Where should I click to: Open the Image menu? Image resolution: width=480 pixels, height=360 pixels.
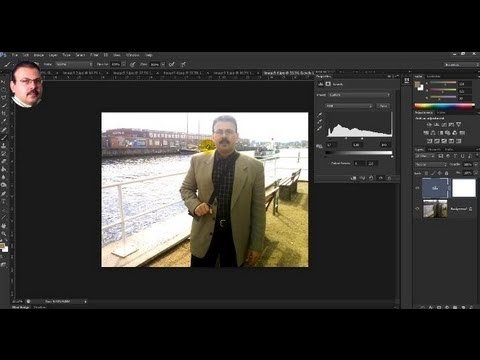tap(39, 55)
